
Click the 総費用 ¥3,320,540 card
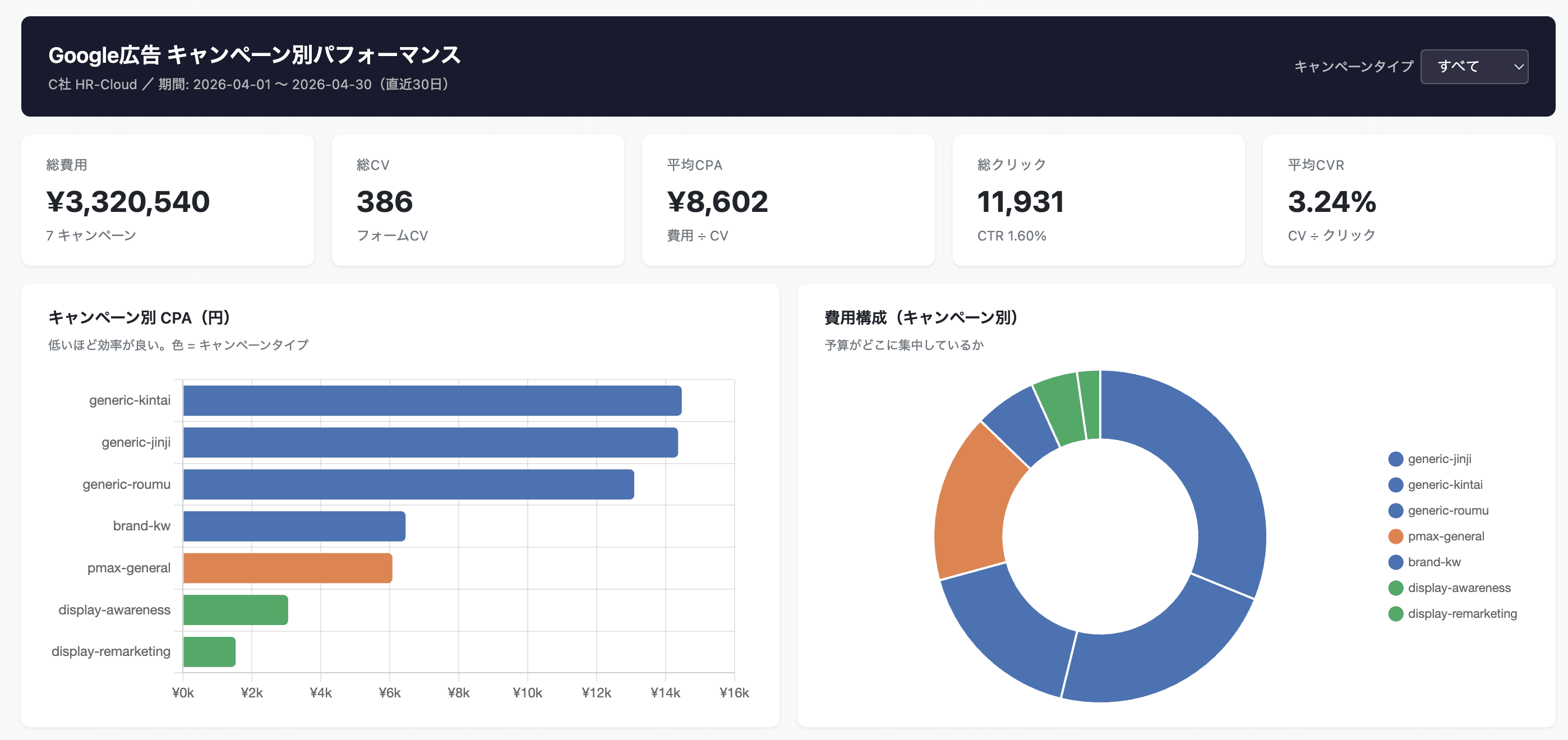[167, 200]
